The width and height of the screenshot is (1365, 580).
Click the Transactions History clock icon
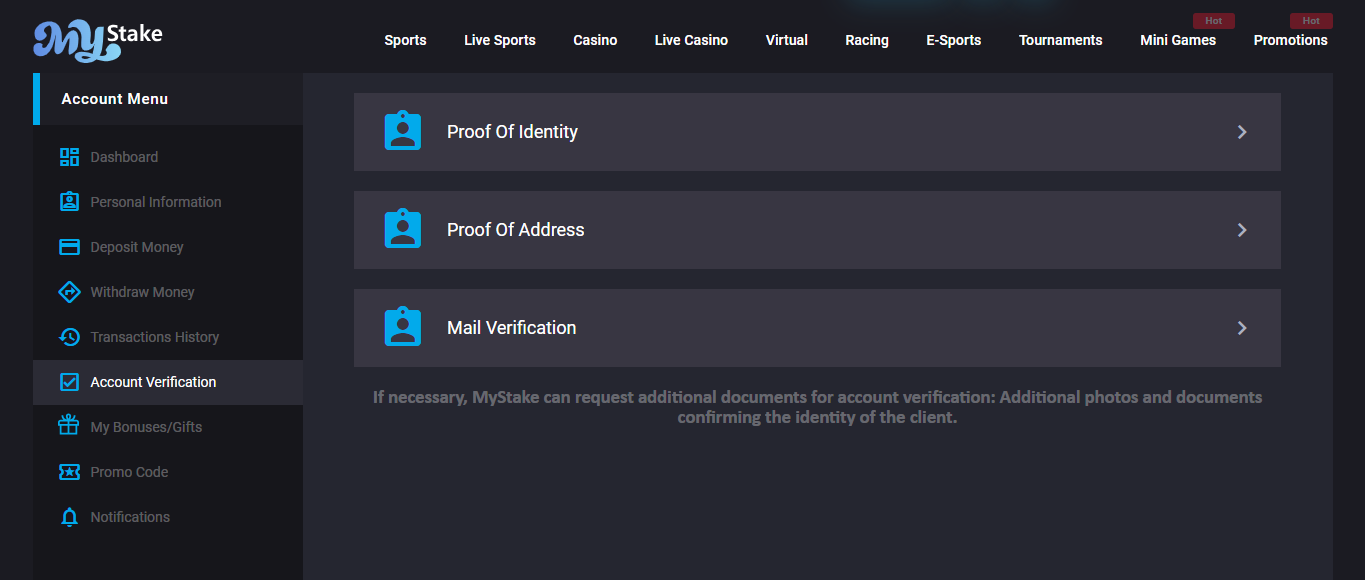(x=69, y=337)
